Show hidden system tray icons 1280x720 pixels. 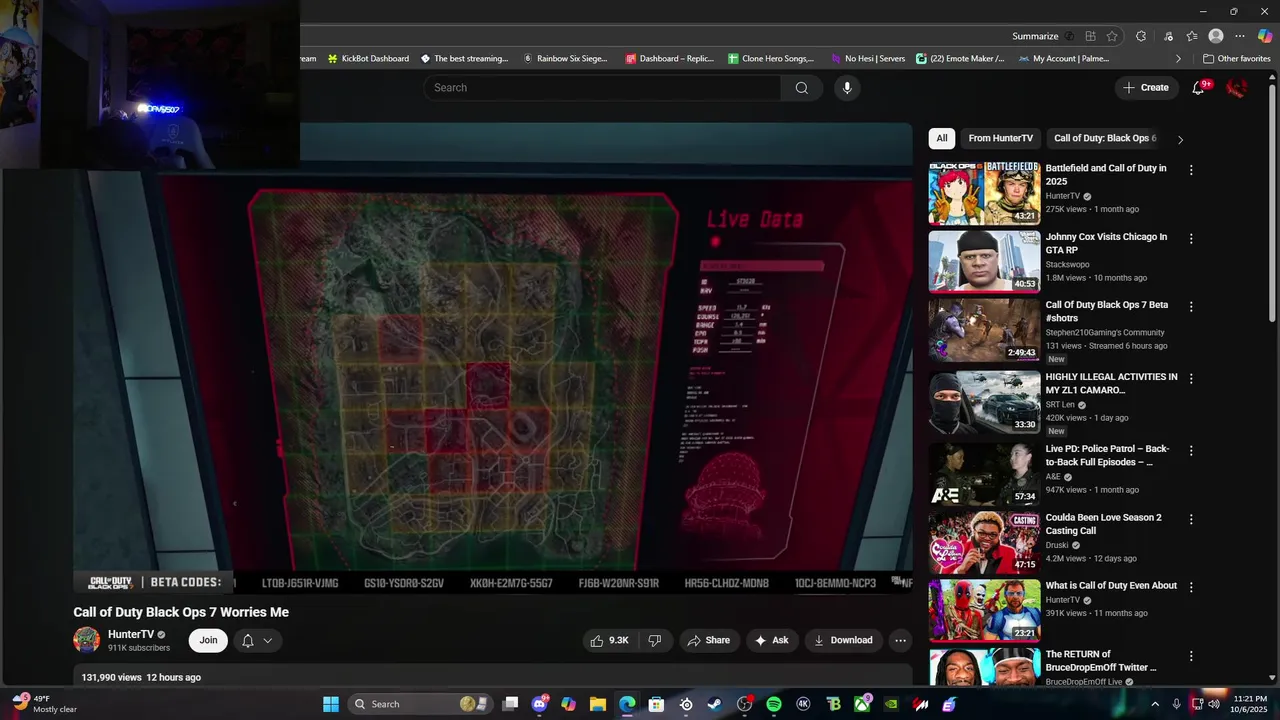coord(1155,704)
